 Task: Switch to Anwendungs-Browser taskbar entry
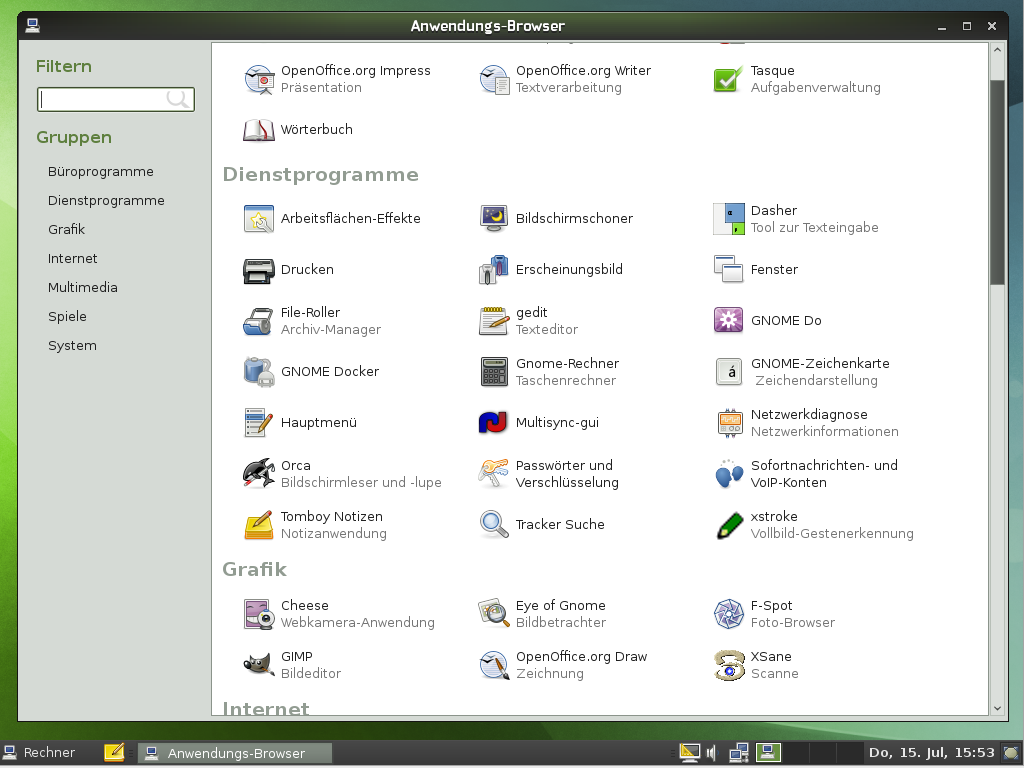pyautogui.click(x=235, y=753)
